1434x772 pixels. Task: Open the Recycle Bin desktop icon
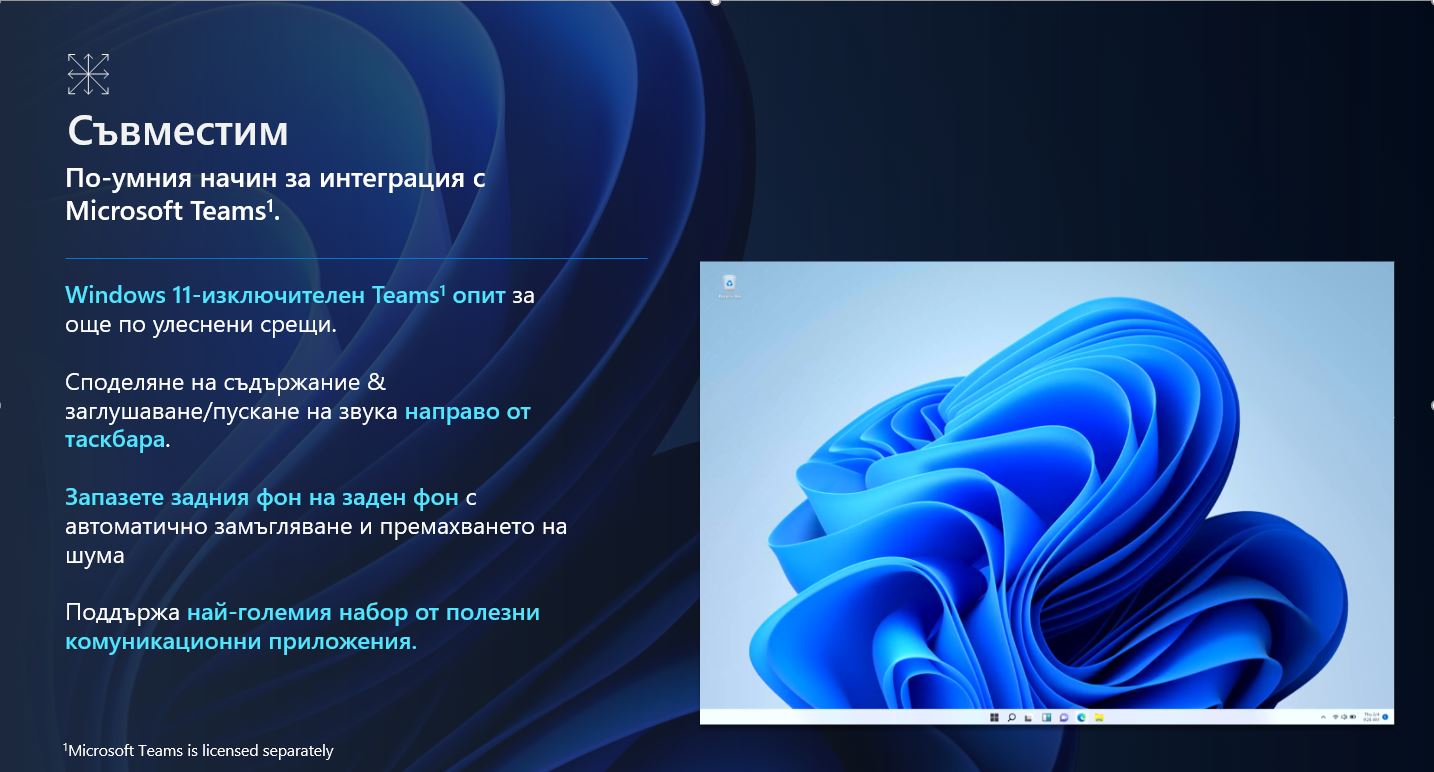[730, 286]
